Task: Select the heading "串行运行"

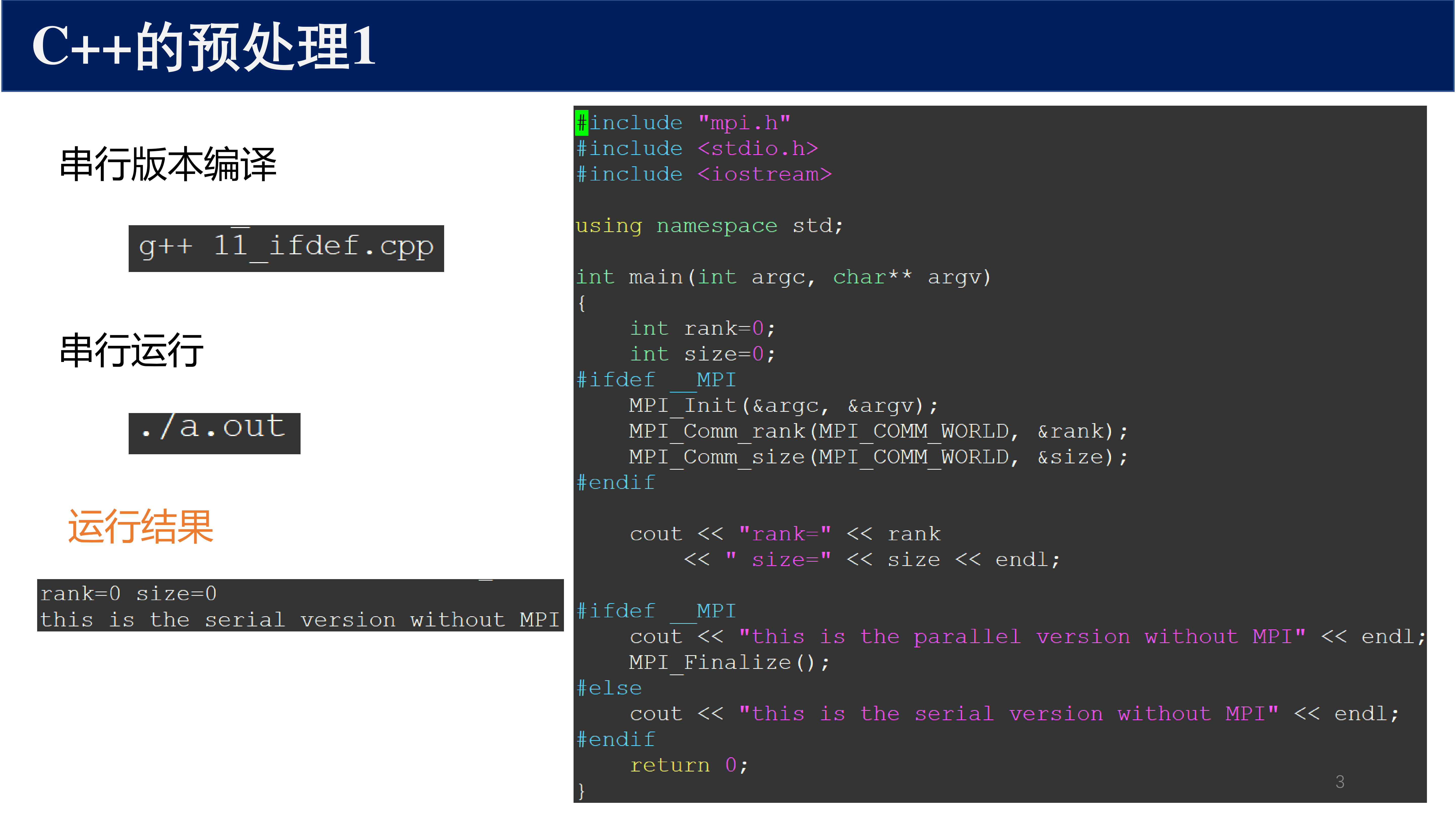Action: pos(132,350)
